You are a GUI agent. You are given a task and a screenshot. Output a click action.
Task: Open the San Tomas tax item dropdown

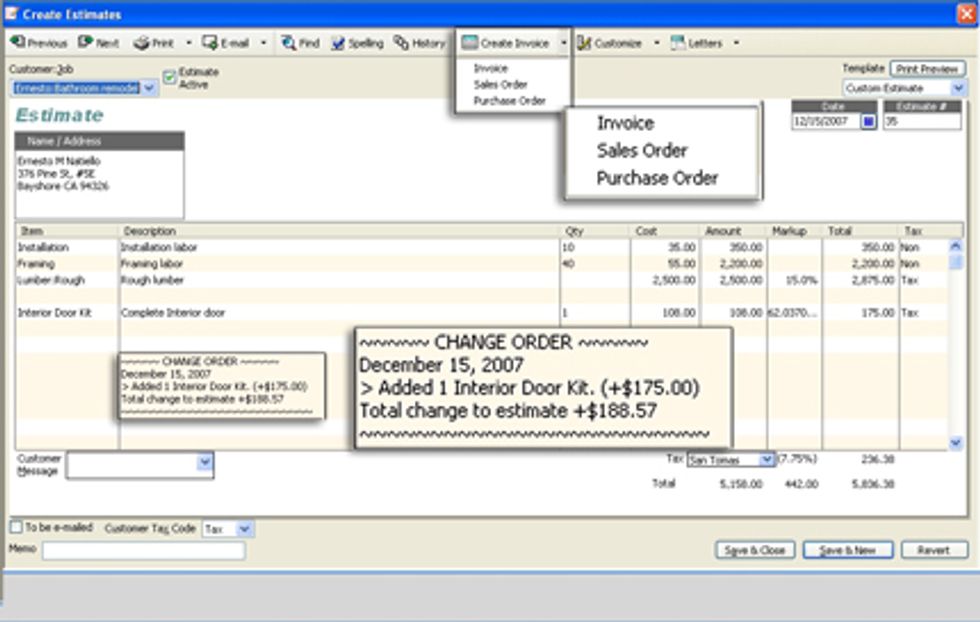click(766, 460)
